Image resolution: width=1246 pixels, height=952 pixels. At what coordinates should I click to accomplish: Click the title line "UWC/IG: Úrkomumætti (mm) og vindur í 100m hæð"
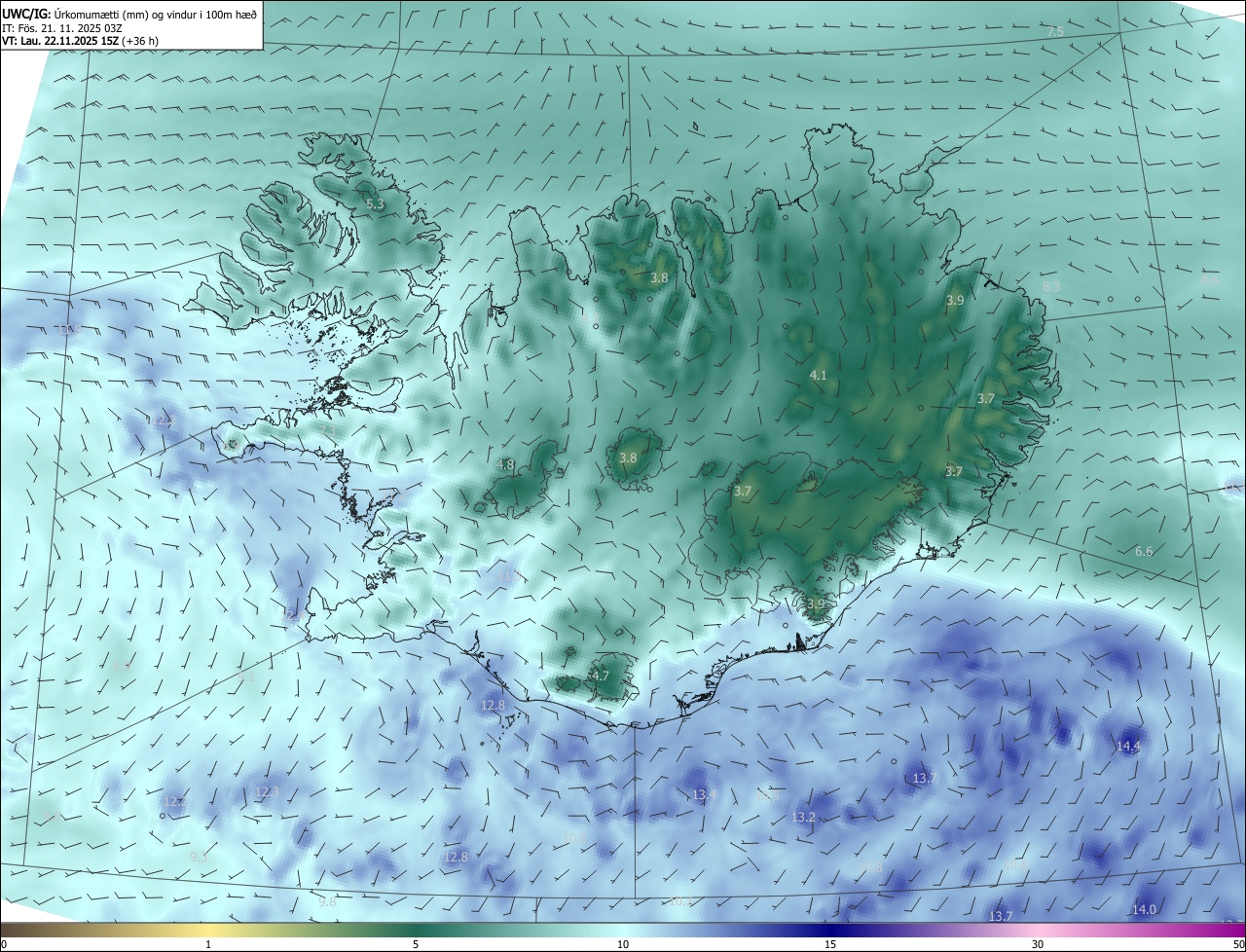coord(130,14)
